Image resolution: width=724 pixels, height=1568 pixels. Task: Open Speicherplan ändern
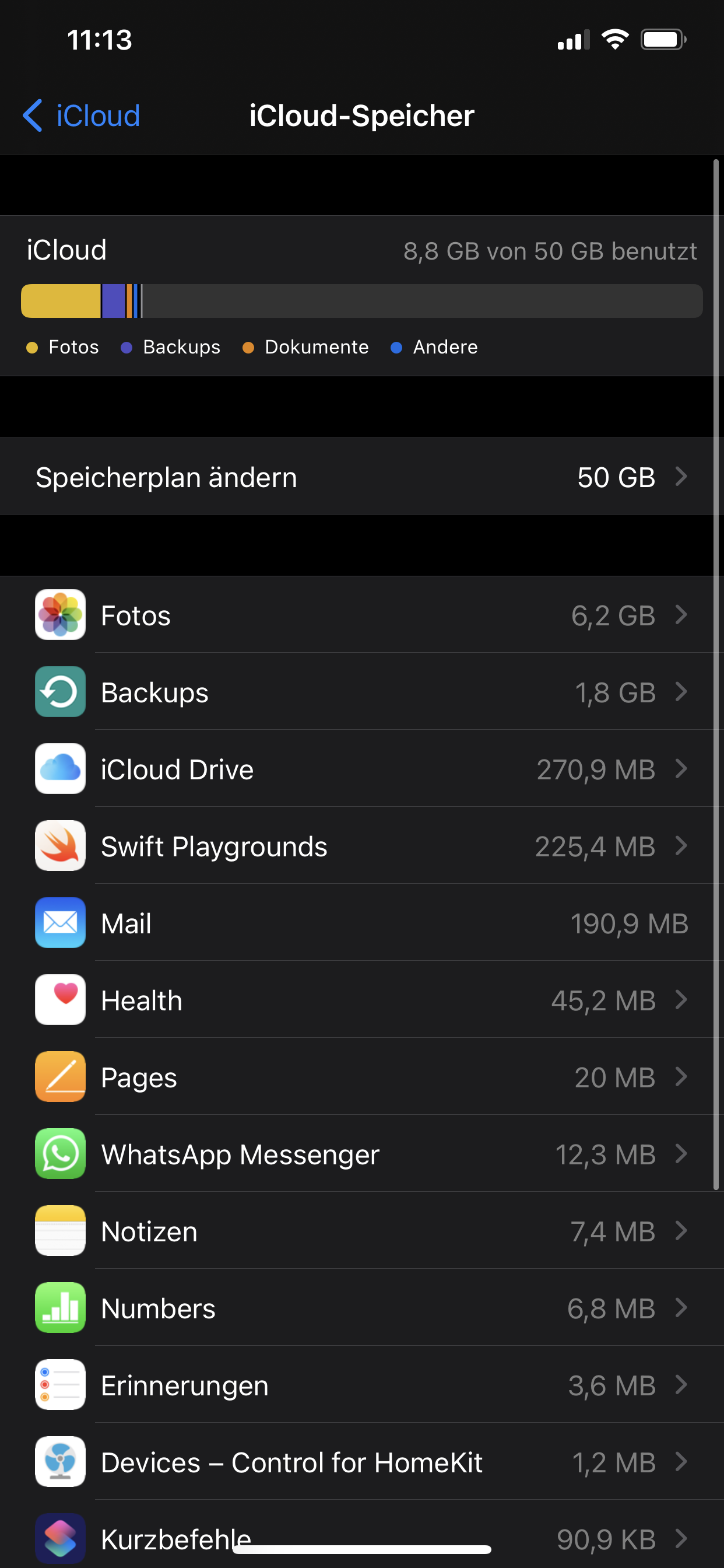tap(166, 477)
